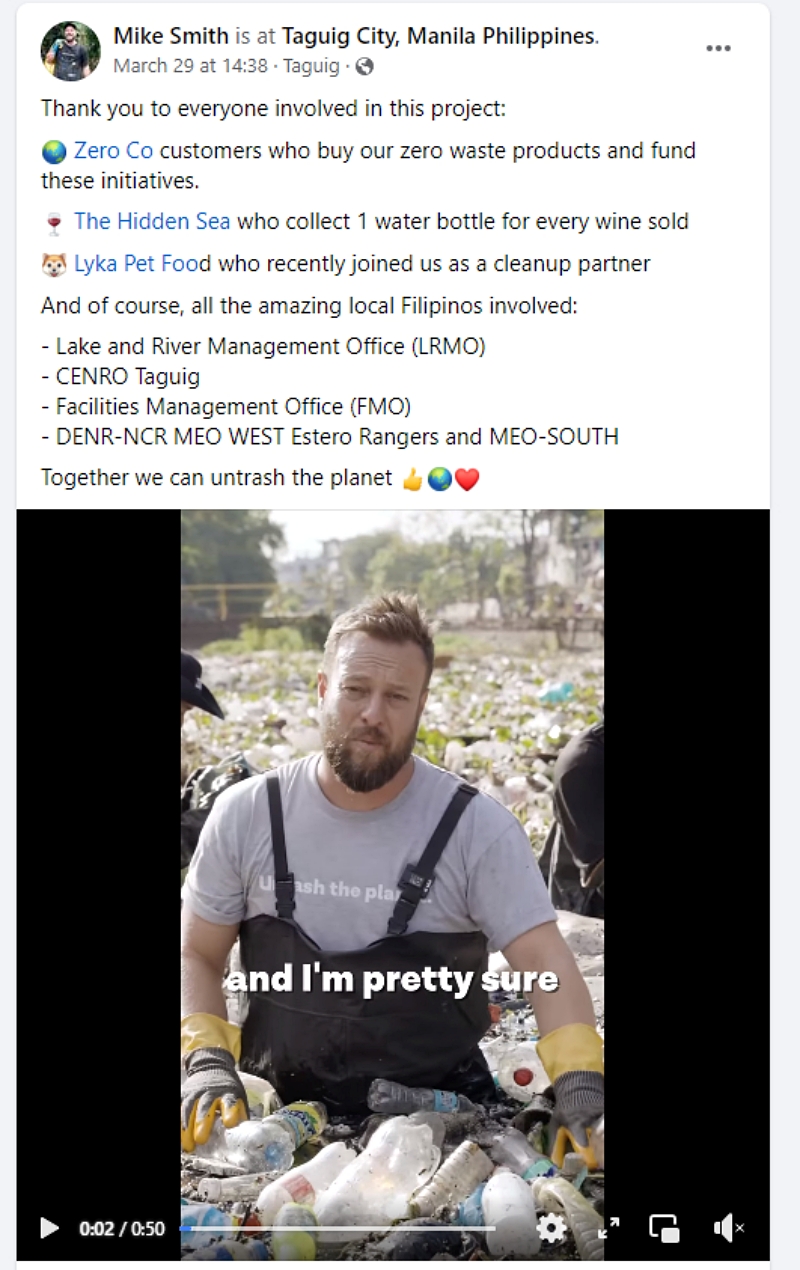
Task: Click the globe emoji beside Zero Co
Action: click(54, 152)
